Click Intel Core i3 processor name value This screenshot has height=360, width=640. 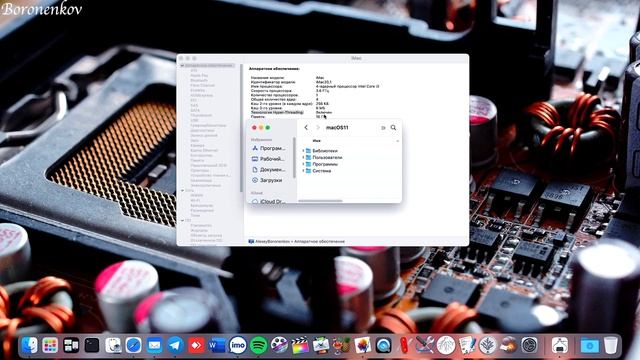click(x=348, y=87)
